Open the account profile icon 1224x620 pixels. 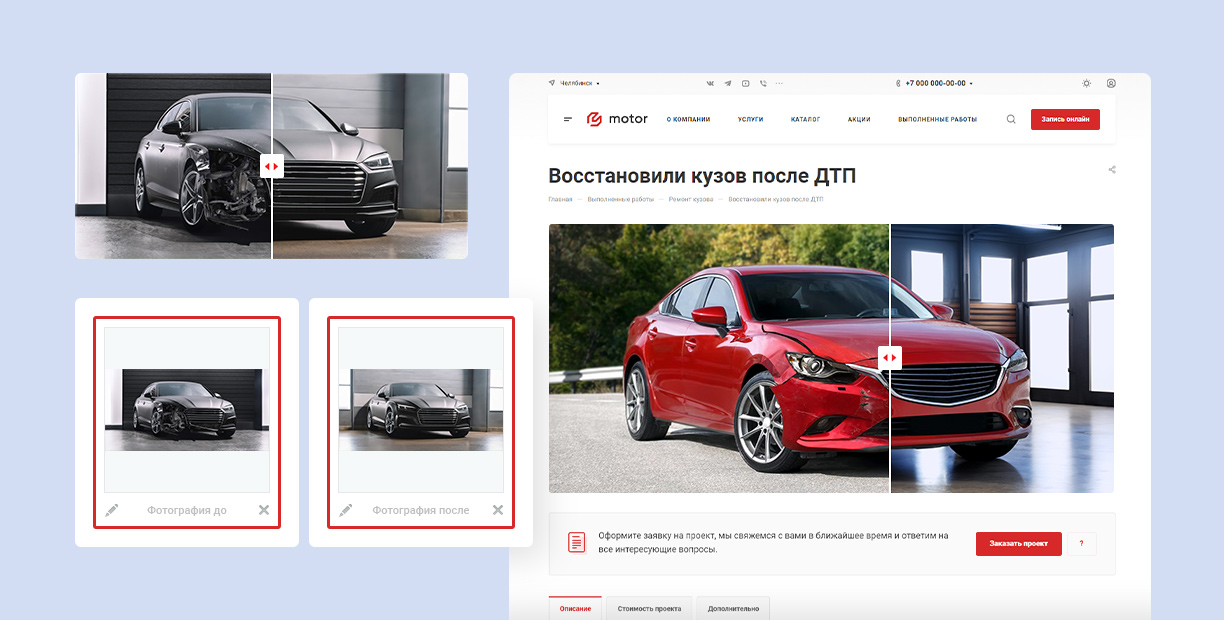coord(1112,83)
